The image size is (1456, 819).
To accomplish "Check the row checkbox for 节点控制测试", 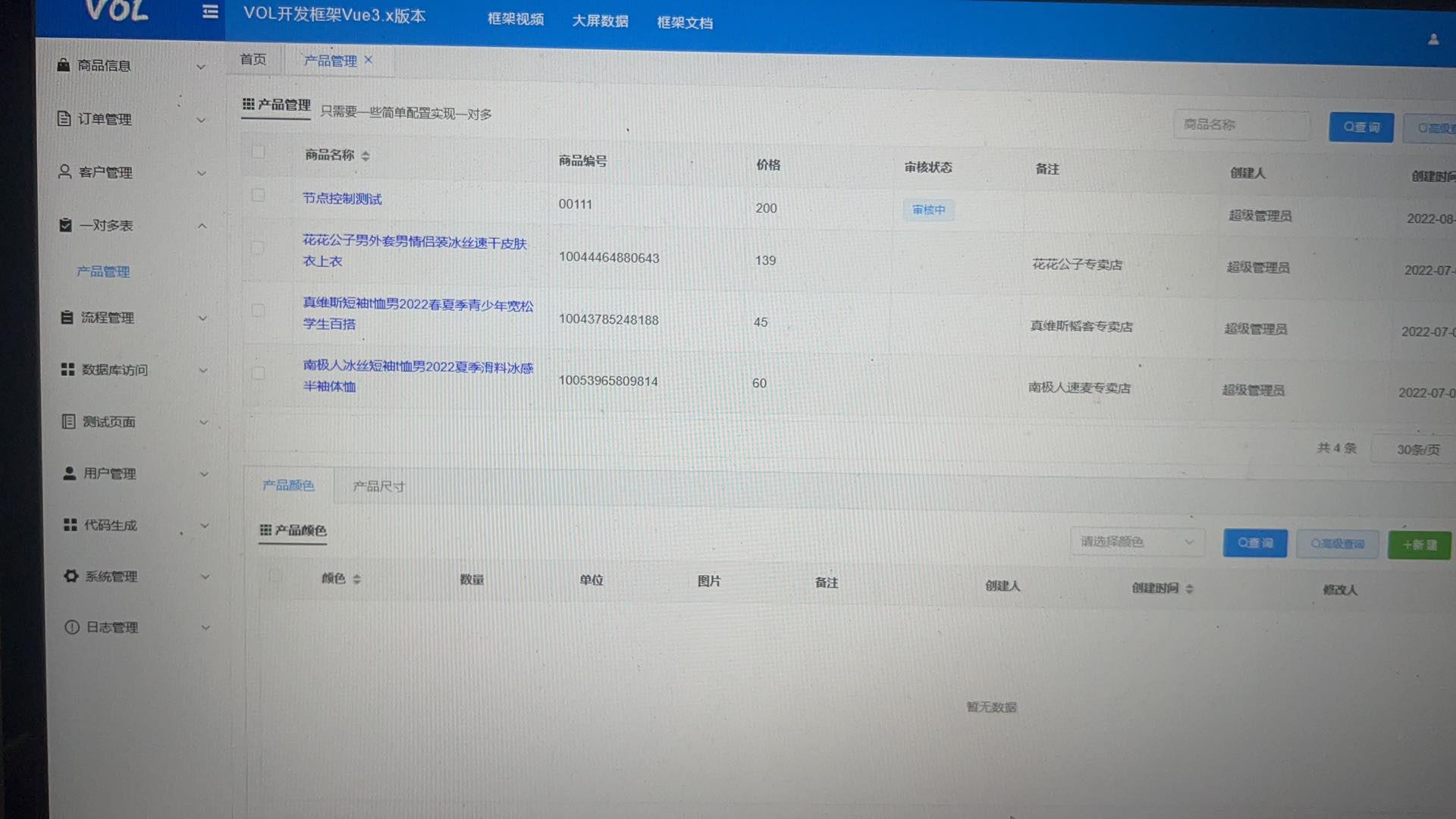I will click(258, 196).
